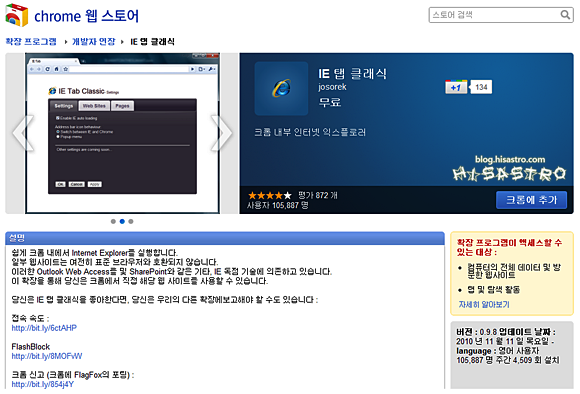580x394 pixels.
Task: Click the FlashBlock text label
Action: click(31, 347)
